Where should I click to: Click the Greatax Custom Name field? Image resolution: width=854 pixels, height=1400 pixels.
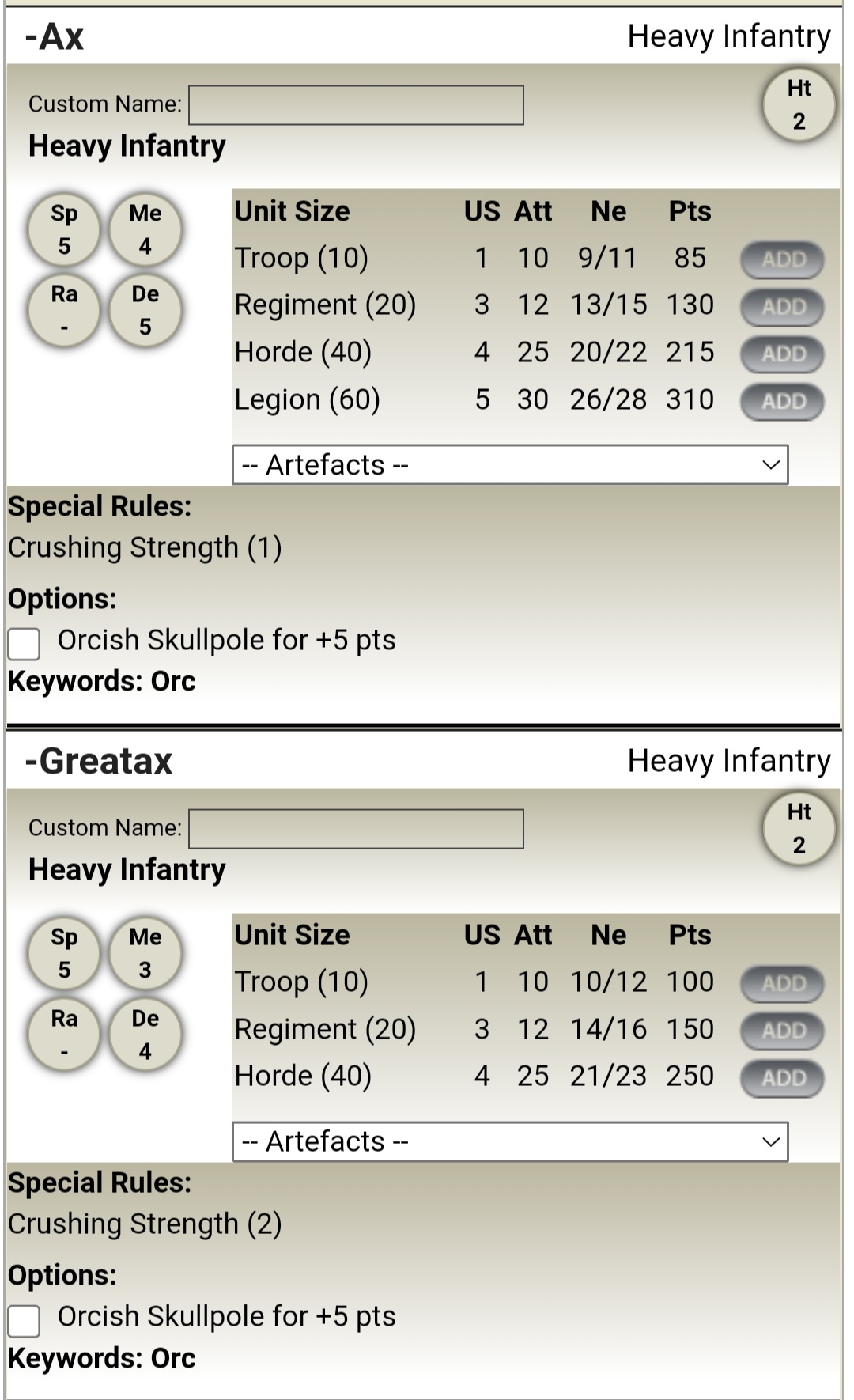[356, 829]
